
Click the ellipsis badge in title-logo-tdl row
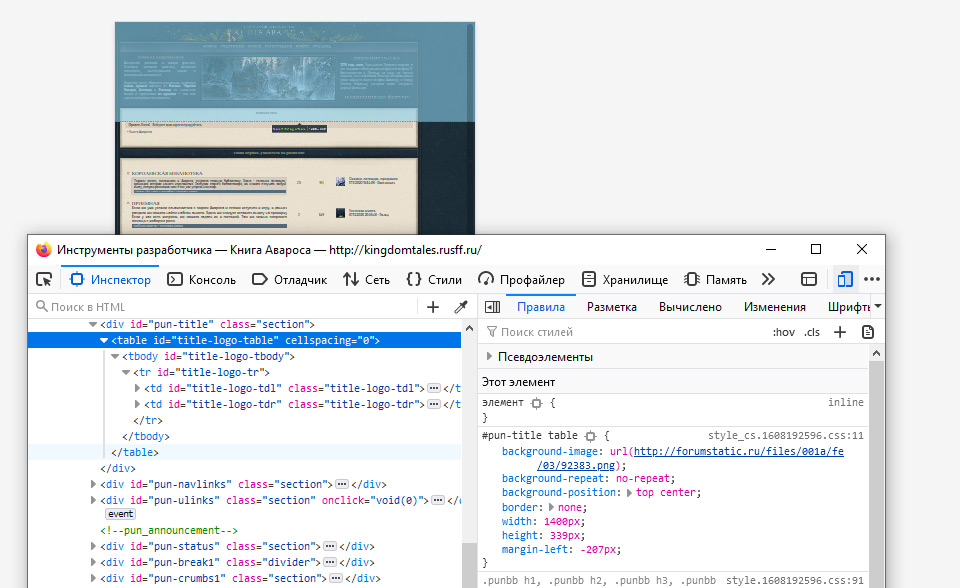tap(434, 388)
